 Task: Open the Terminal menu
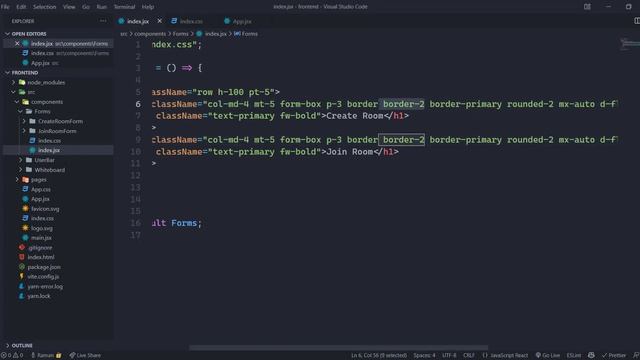(x=124, y=7)
